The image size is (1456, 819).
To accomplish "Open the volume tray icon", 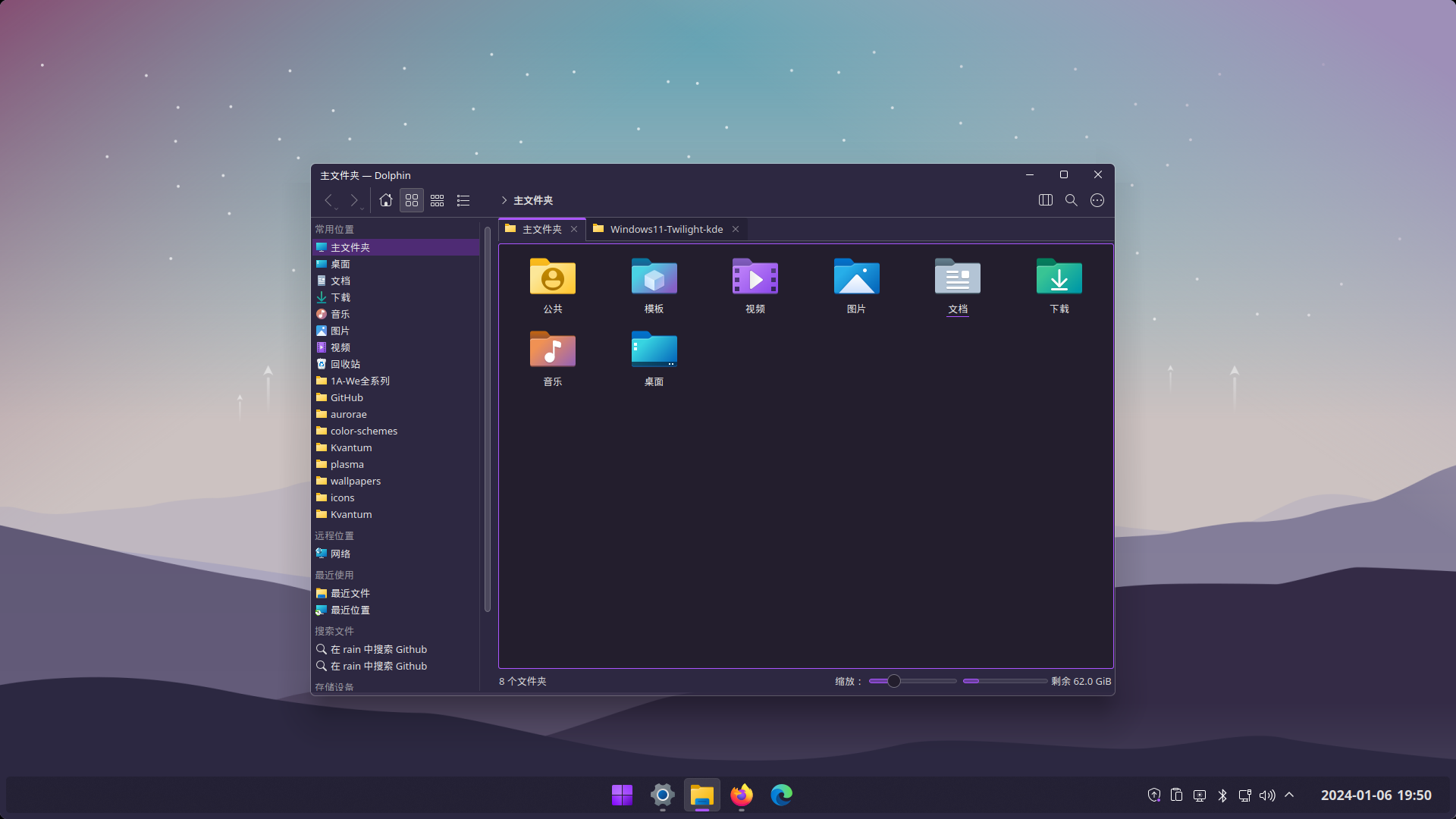I will [1267, 795].
